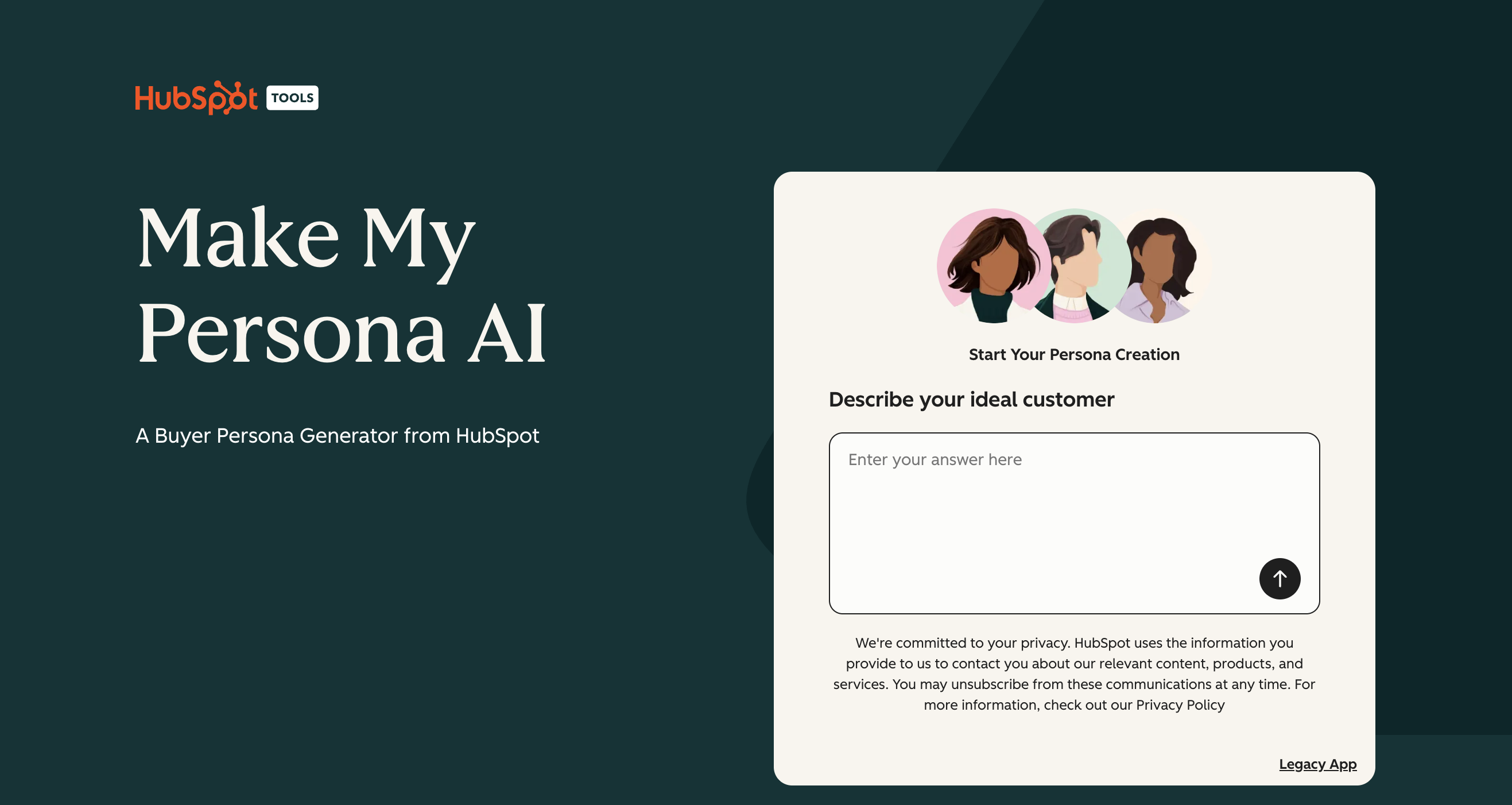
Task: Open the Privacy Policy link
Action: [1180, 705]
